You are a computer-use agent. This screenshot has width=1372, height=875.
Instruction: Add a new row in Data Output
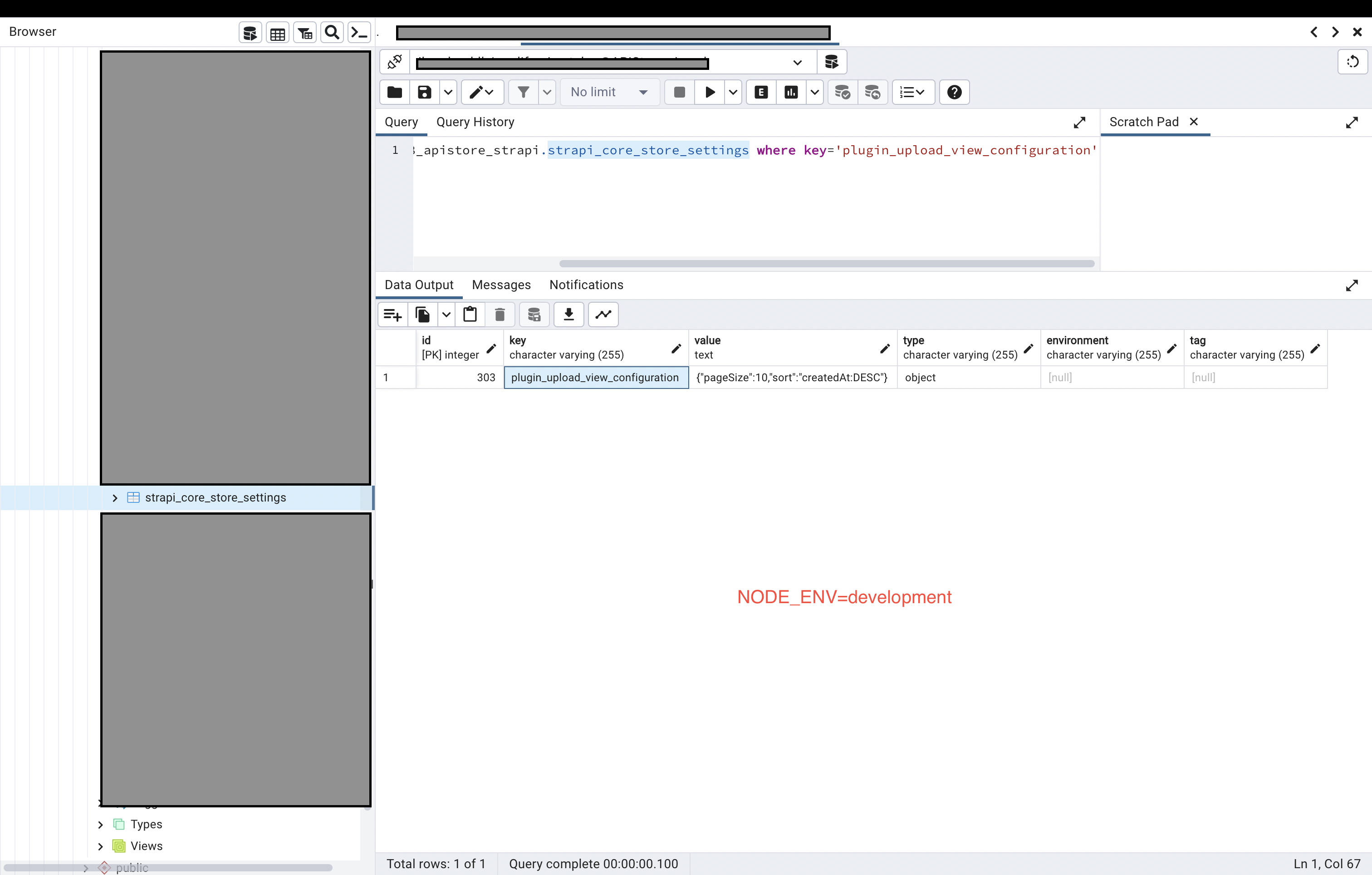392,314
